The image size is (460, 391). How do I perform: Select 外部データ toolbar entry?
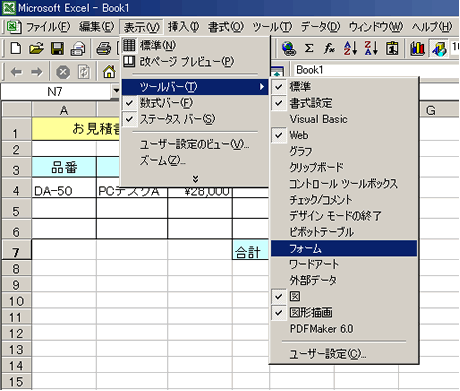click(344, 280)
